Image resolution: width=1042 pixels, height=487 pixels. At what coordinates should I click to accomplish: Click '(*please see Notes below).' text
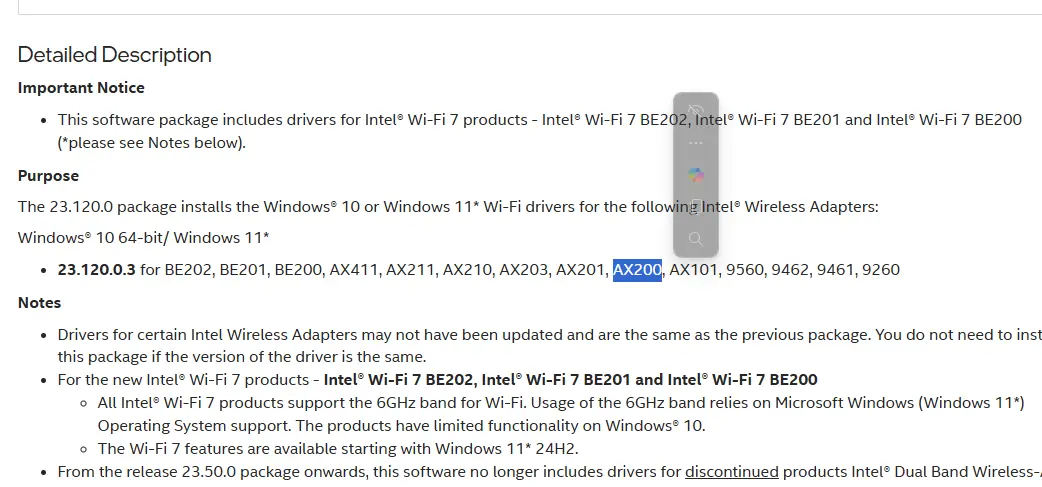(152, 143)
